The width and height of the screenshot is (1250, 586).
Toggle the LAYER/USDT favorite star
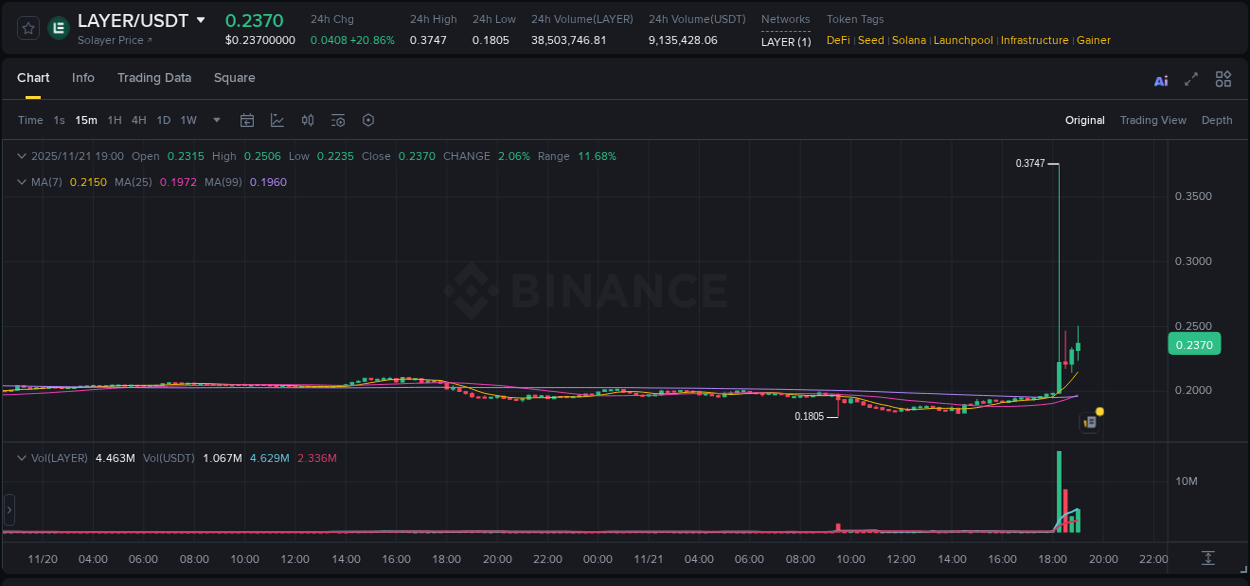coord(28,28)
